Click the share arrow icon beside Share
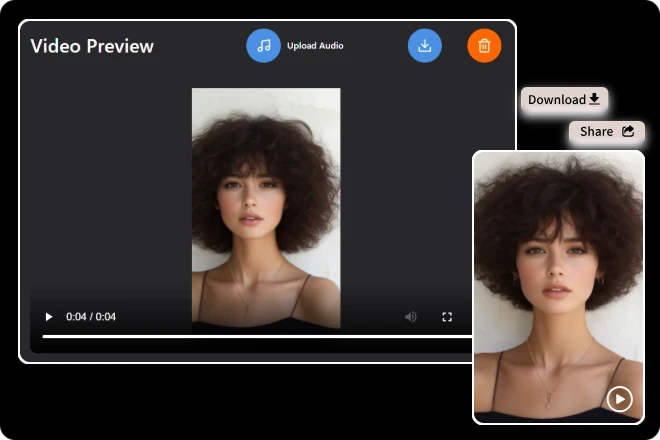This screenshot has height=440, width=660. [x=628, y=131]
